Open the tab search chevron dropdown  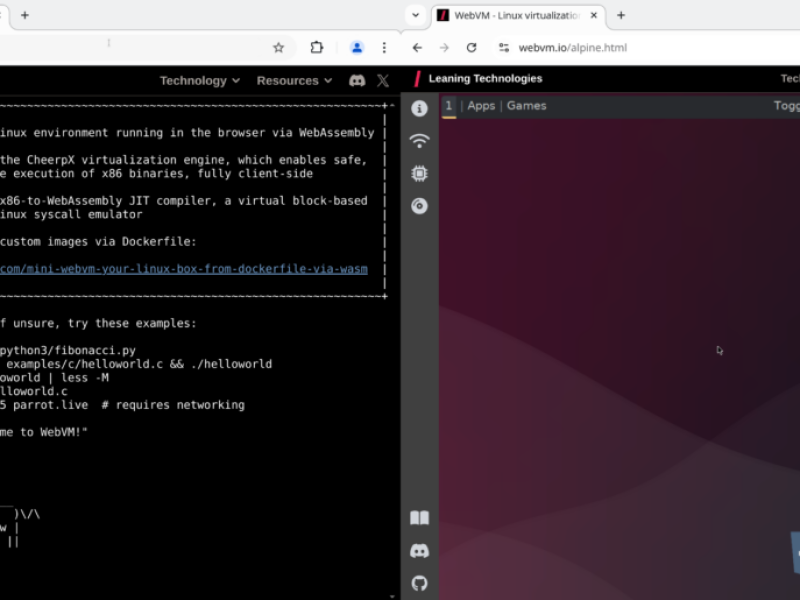coord(414,16)
